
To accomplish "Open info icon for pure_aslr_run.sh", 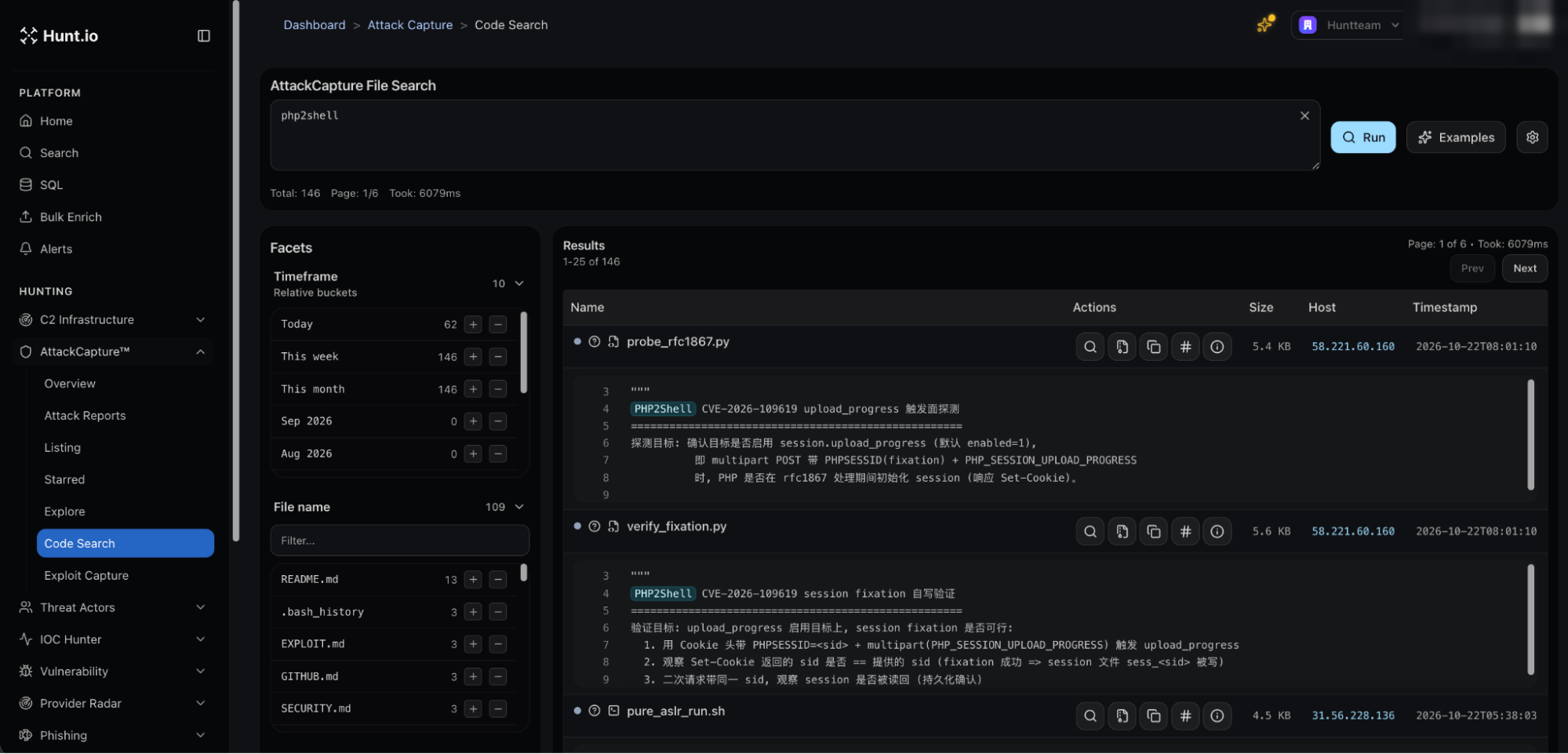I will click(x=1217, y=716).
